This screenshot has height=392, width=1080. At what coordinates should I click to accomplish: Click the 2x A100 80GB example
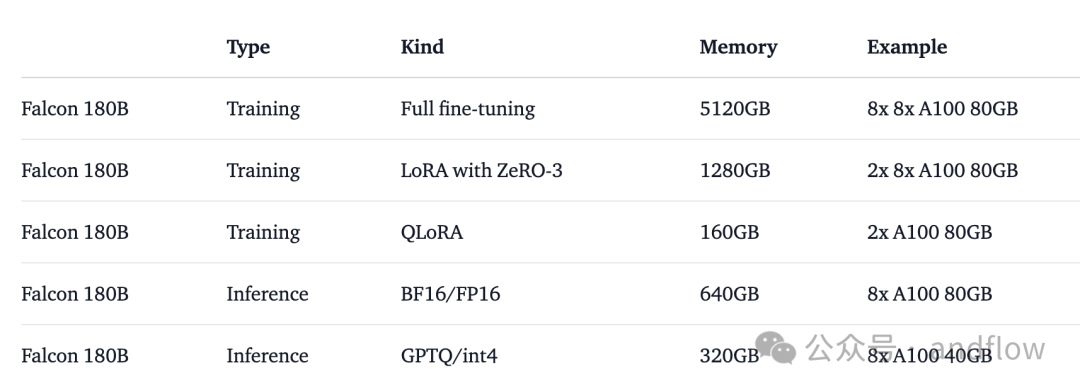coord(929,232)
